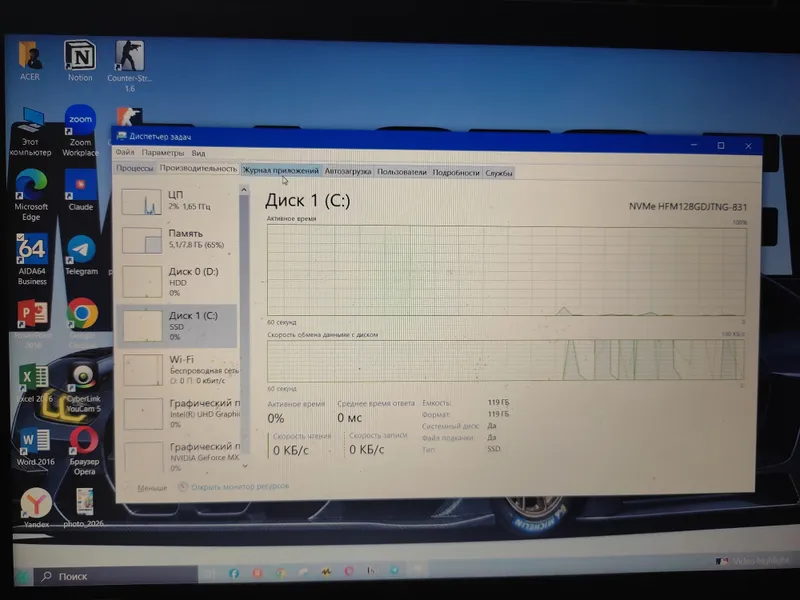Screen dimensions: 800x600
Task: Select the Intel UHD Graphics GPU entry
Action: tap(181, 413)
